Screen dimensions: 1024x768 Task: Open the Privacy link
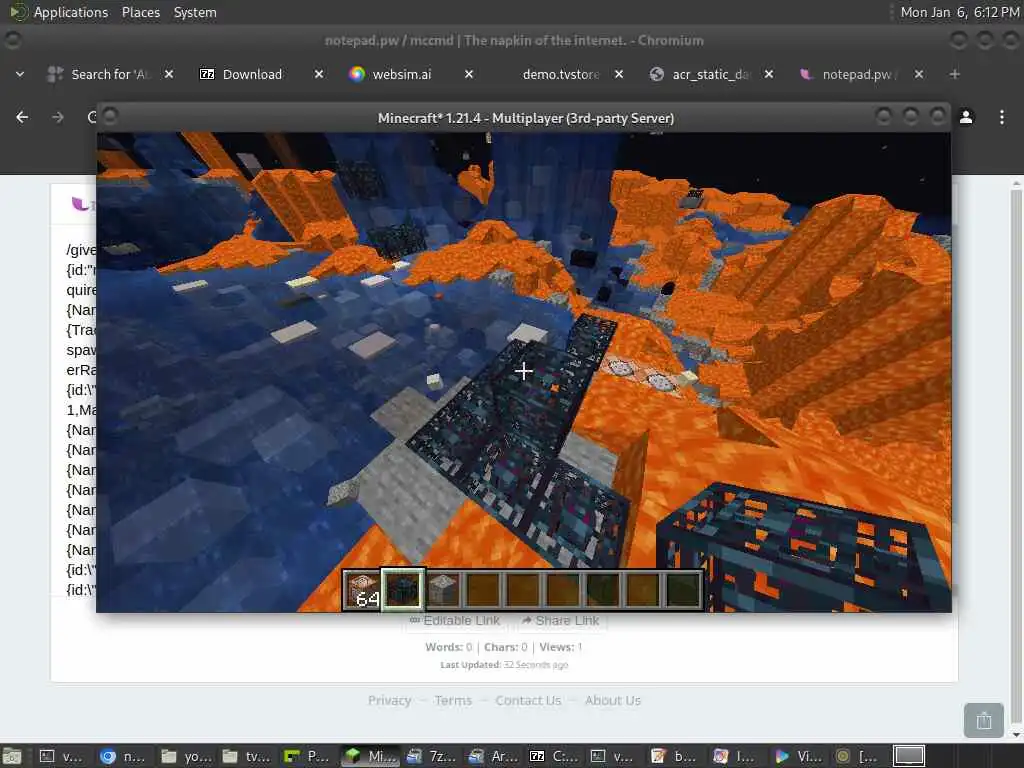pos(389,700)
